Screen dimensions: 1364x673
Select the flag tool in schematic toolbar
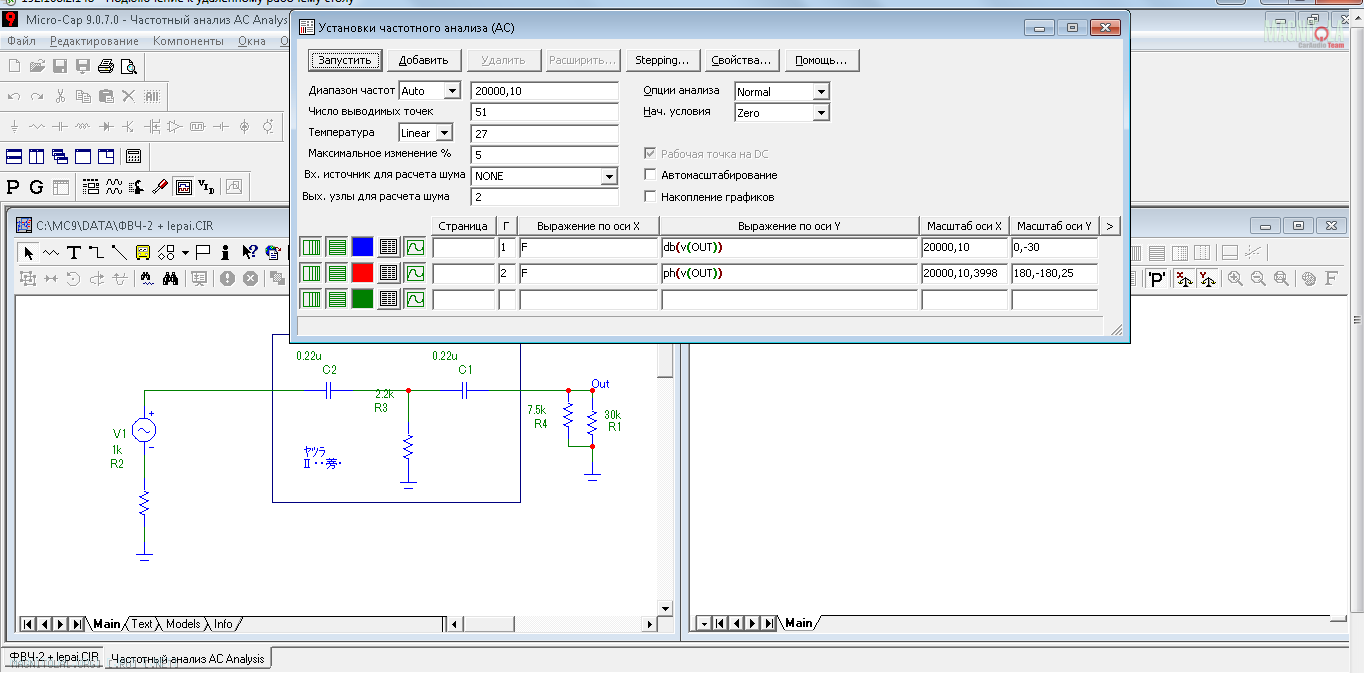click(203, 252)
